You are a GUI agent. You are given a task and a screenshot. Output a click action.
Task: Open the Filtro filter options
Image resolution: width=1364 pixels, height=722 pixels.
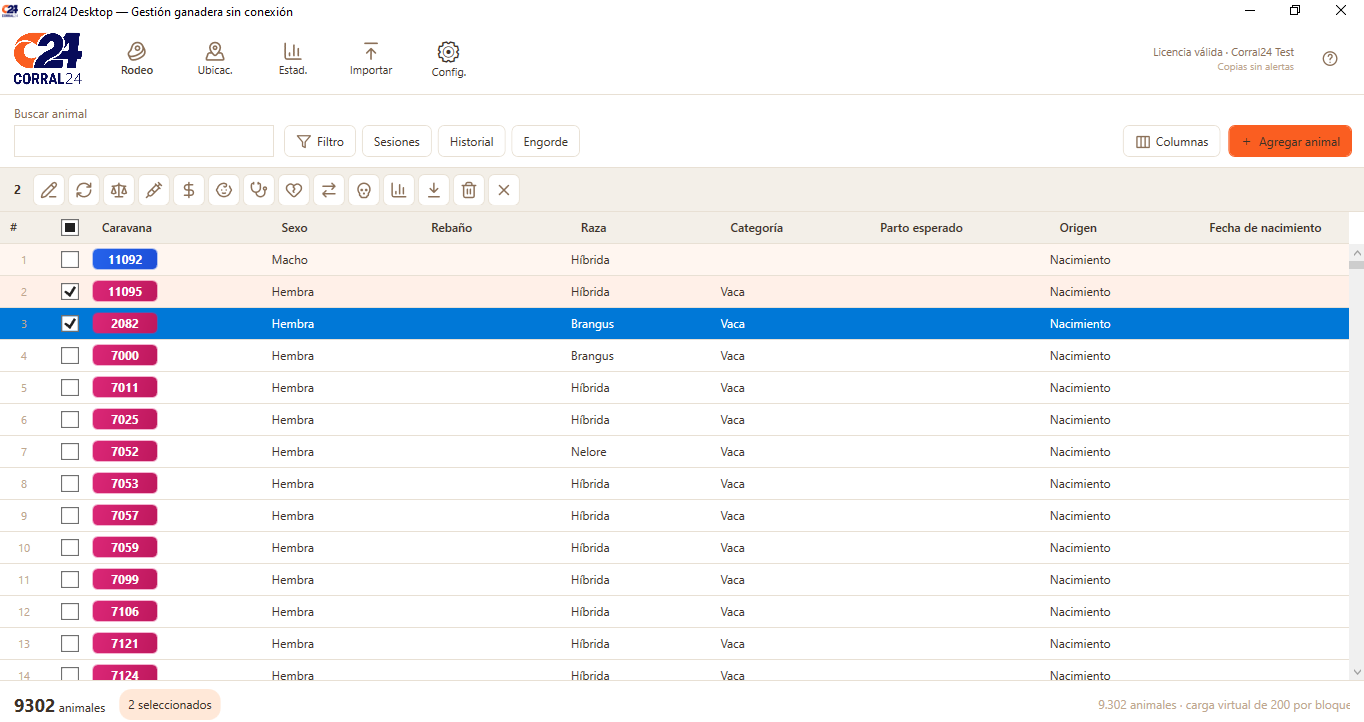pyautogui.click(x=320, y=142)
